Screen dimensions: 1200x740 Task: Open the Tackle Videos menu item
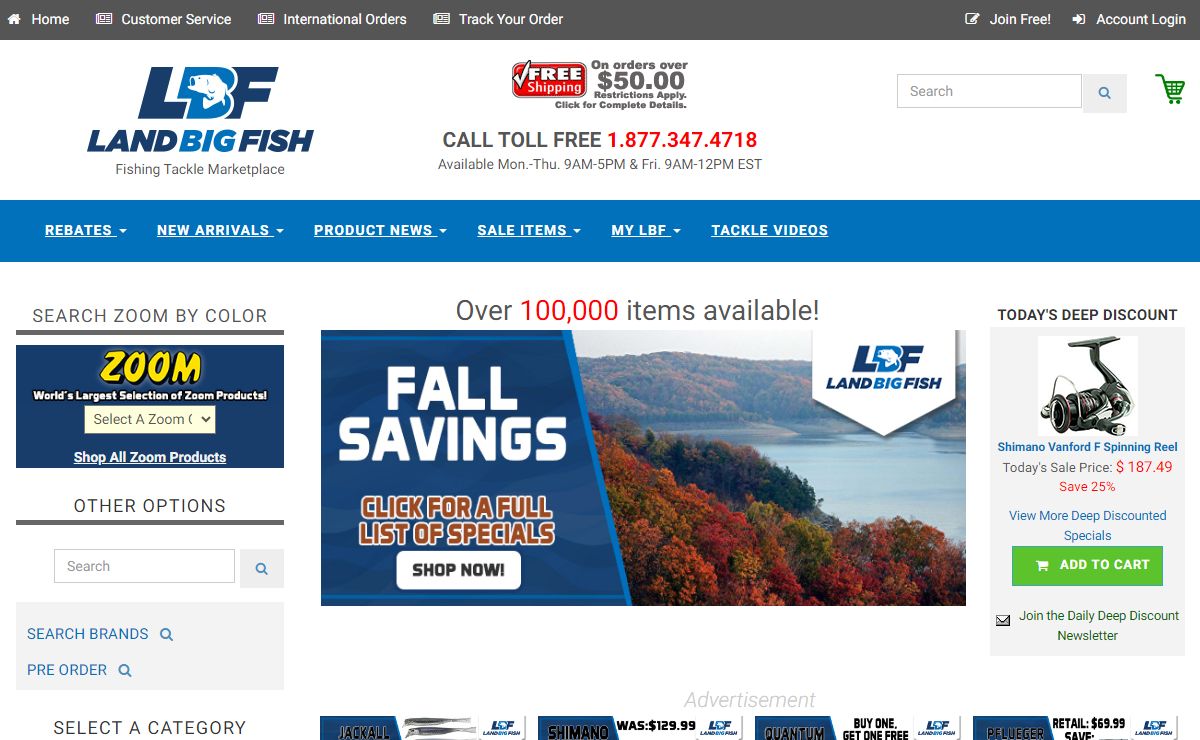(770, 230)
